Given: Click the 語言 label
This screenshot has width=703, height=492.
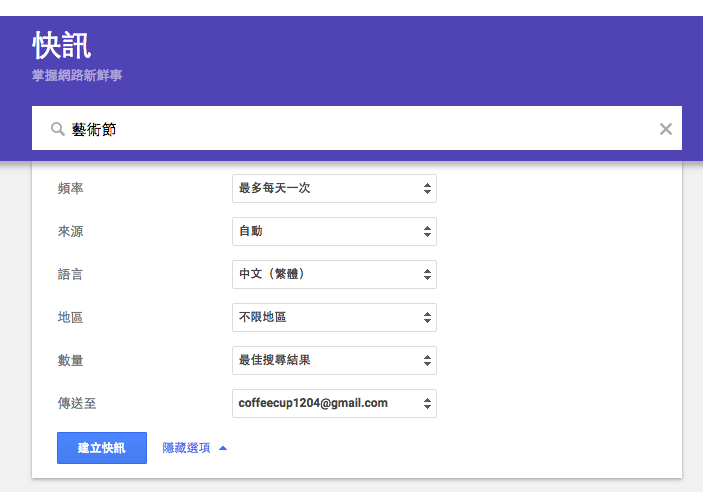Looking at the screenshot, I should click(x=70, y=274).
